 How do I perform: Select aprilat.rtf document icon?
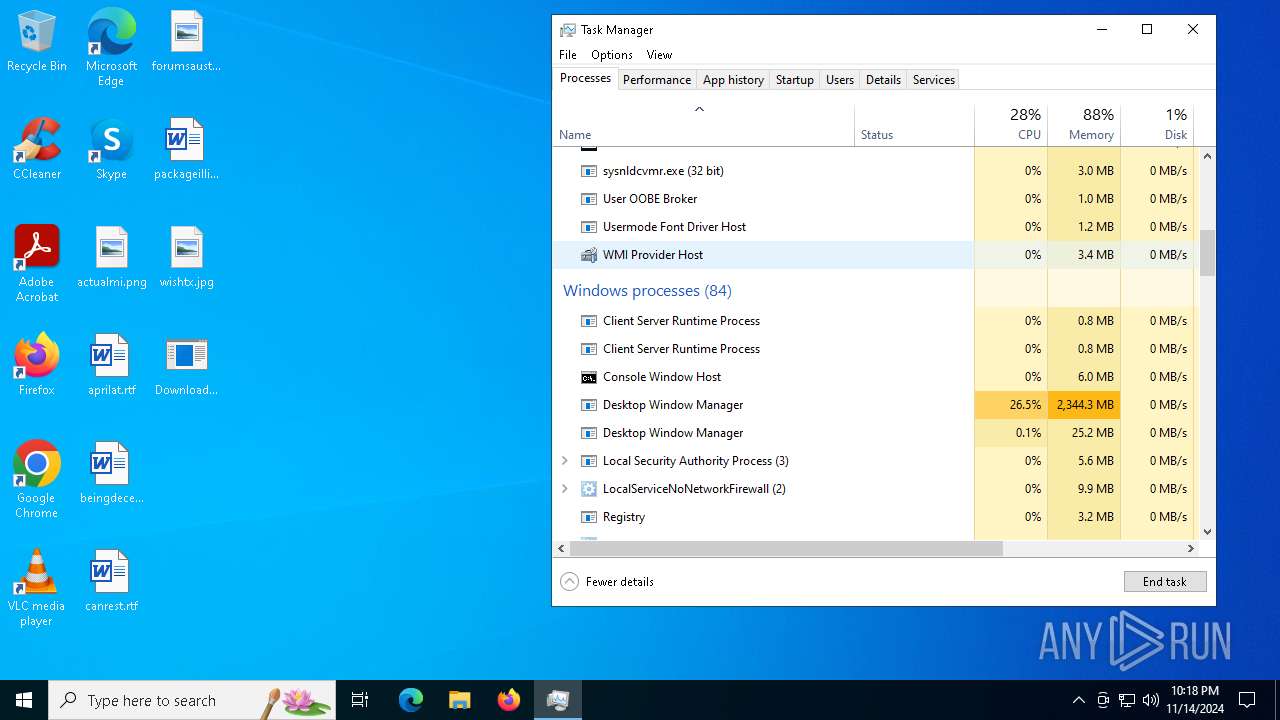click(111, 366)
